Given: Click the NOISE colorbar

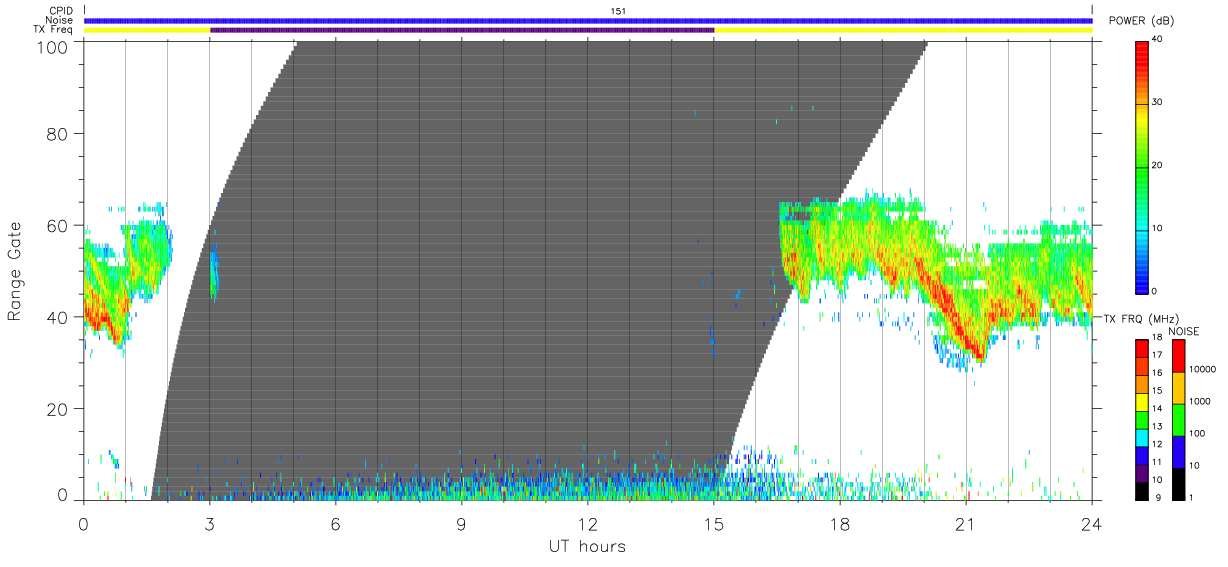Looking at the screenshot, I should coord(1177,420).
